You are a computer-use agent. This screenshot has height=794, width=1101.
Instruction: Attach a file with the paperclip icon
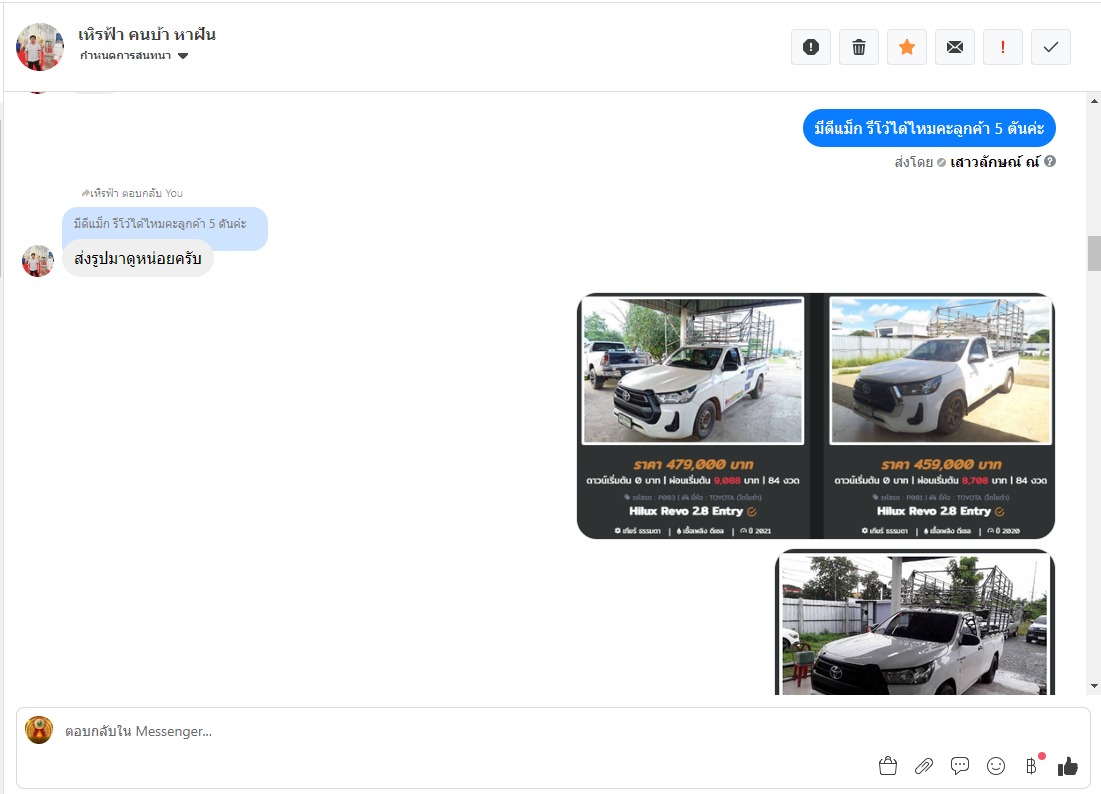point(924,766)
